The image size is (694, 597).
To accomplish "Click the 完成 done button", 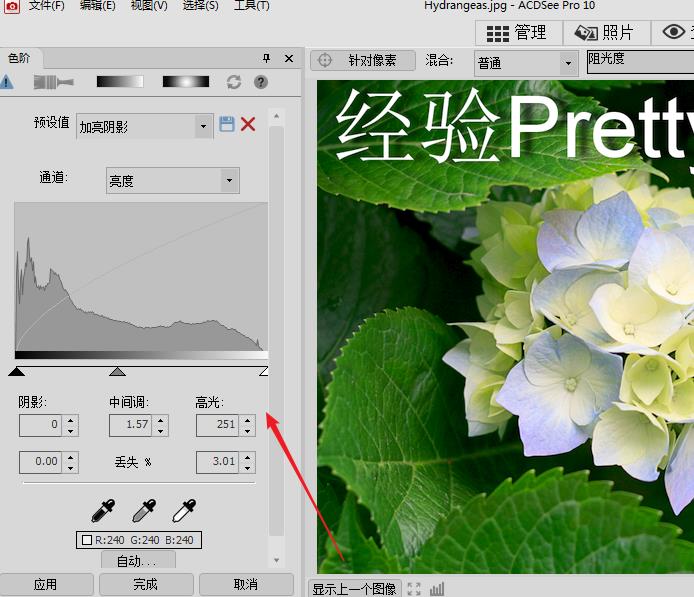I will click(146, 585).
